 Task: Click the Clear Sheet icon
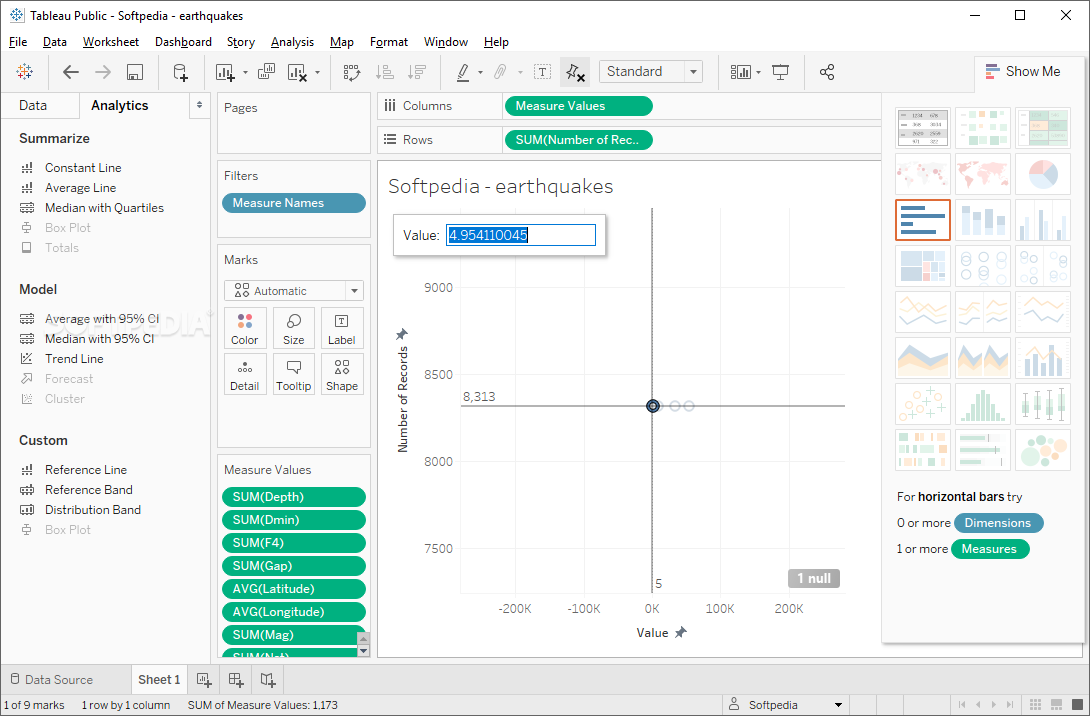pos(298,72)
